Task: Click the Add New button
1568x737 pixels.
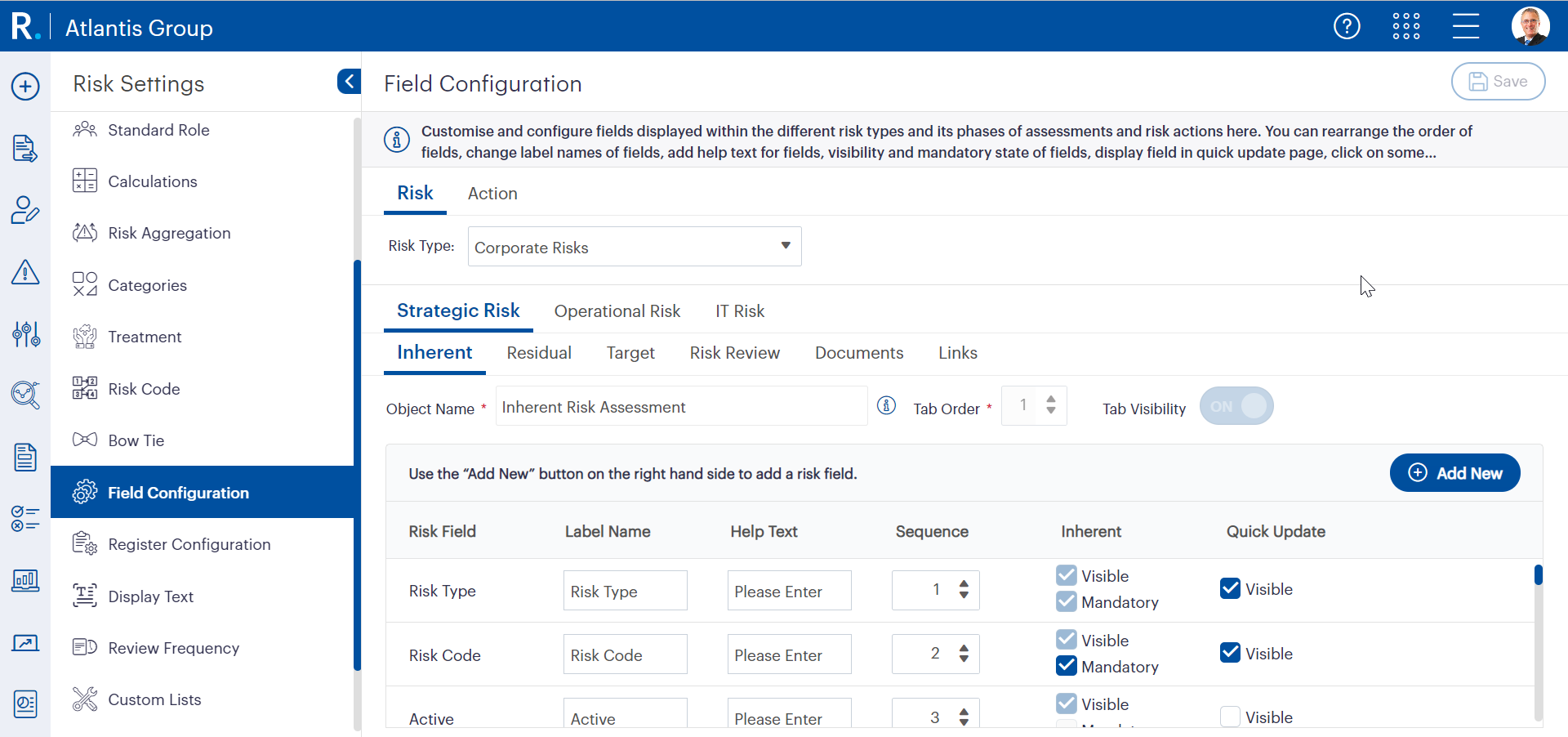Action: click(x=1454, y=473)
